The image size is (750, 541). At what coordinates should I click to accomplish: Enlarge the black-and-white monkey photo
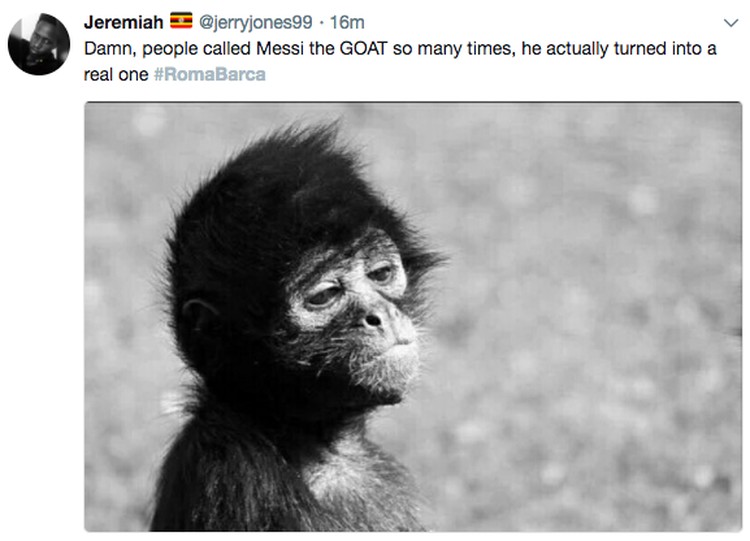pos(413,316)
